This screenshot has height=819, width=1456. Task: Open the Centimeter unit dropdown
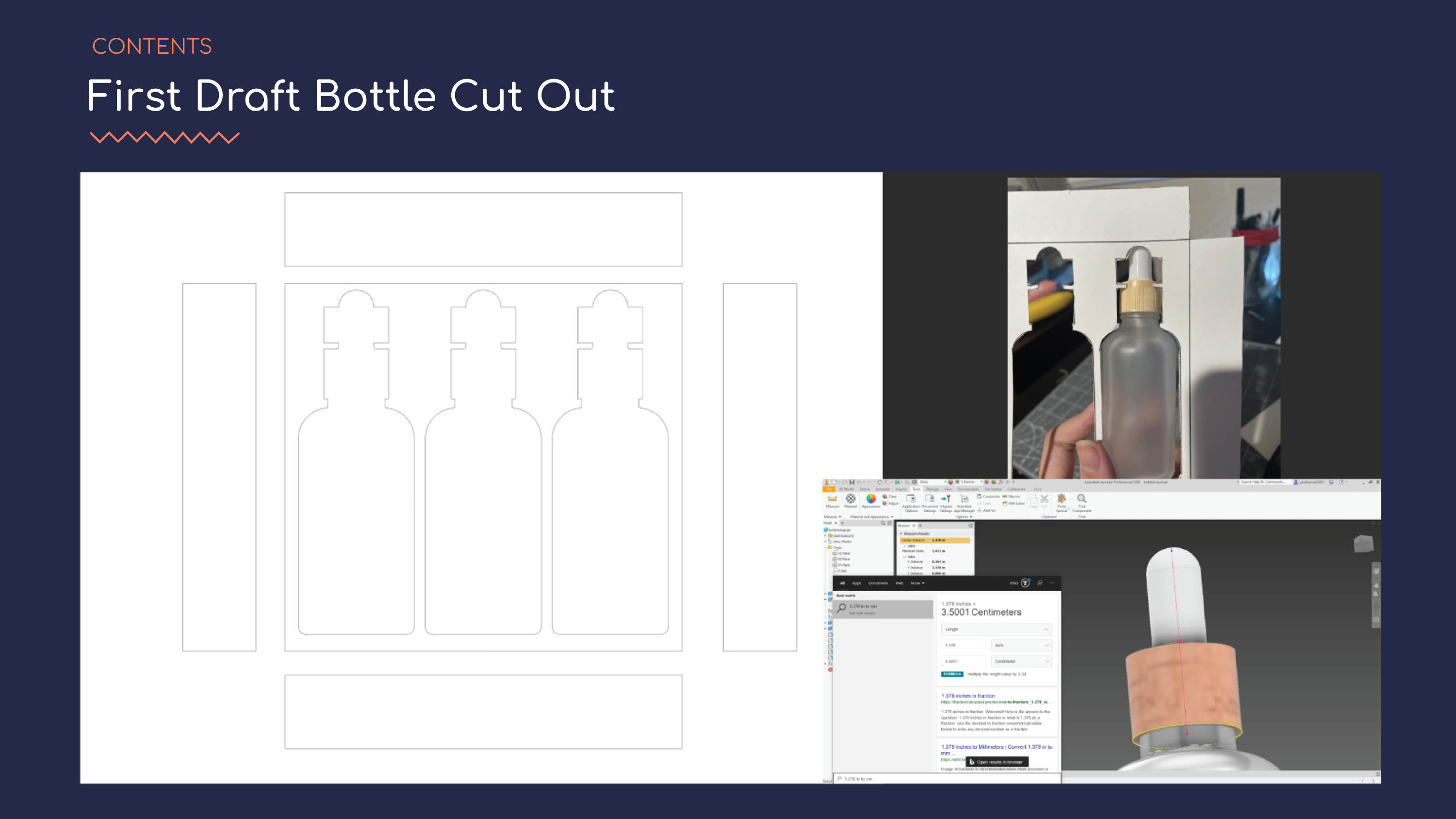click(1021, 661)
